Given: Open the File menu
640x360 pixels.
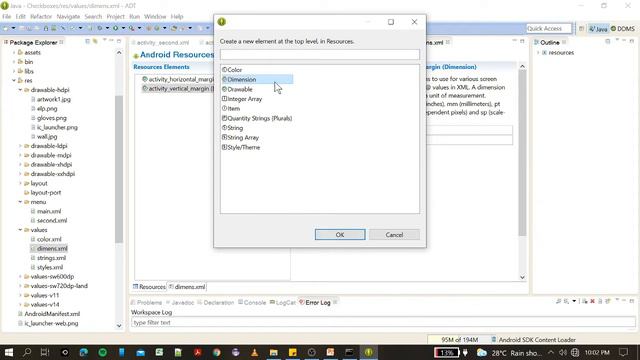Looking at the screenshot, I should 7,17.
